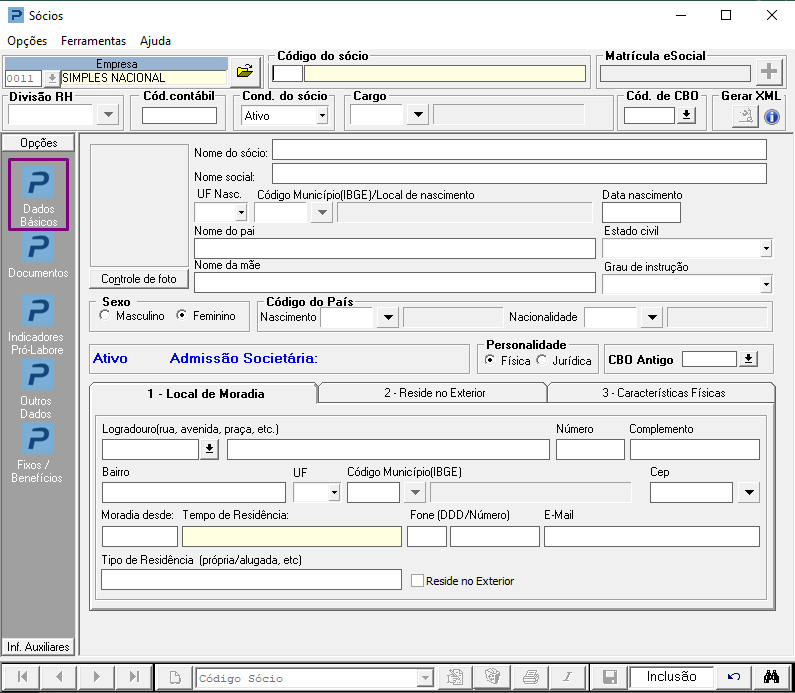
Task: Open the blue info icon under Gerar XML
Action: 772,117
